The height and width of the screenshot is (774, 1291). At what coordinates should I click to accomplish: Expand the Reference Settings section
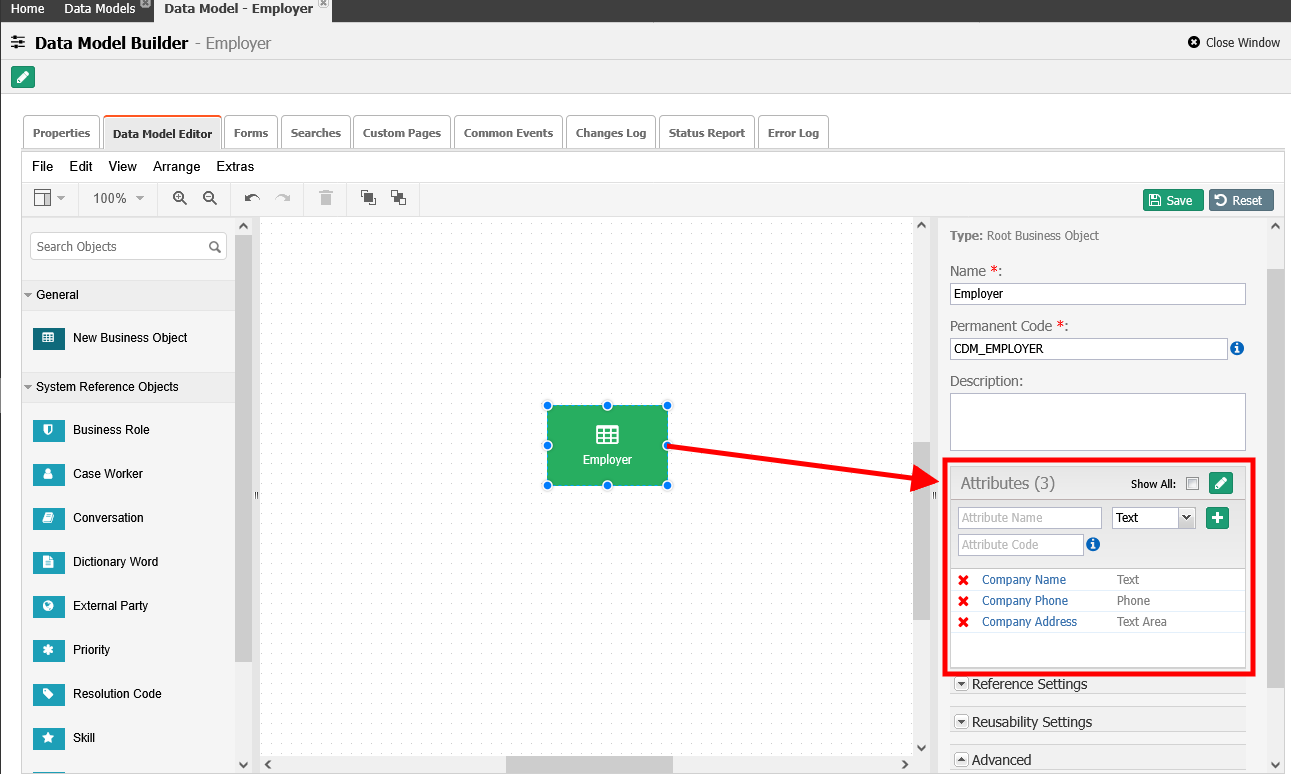[x=962, y=684]
